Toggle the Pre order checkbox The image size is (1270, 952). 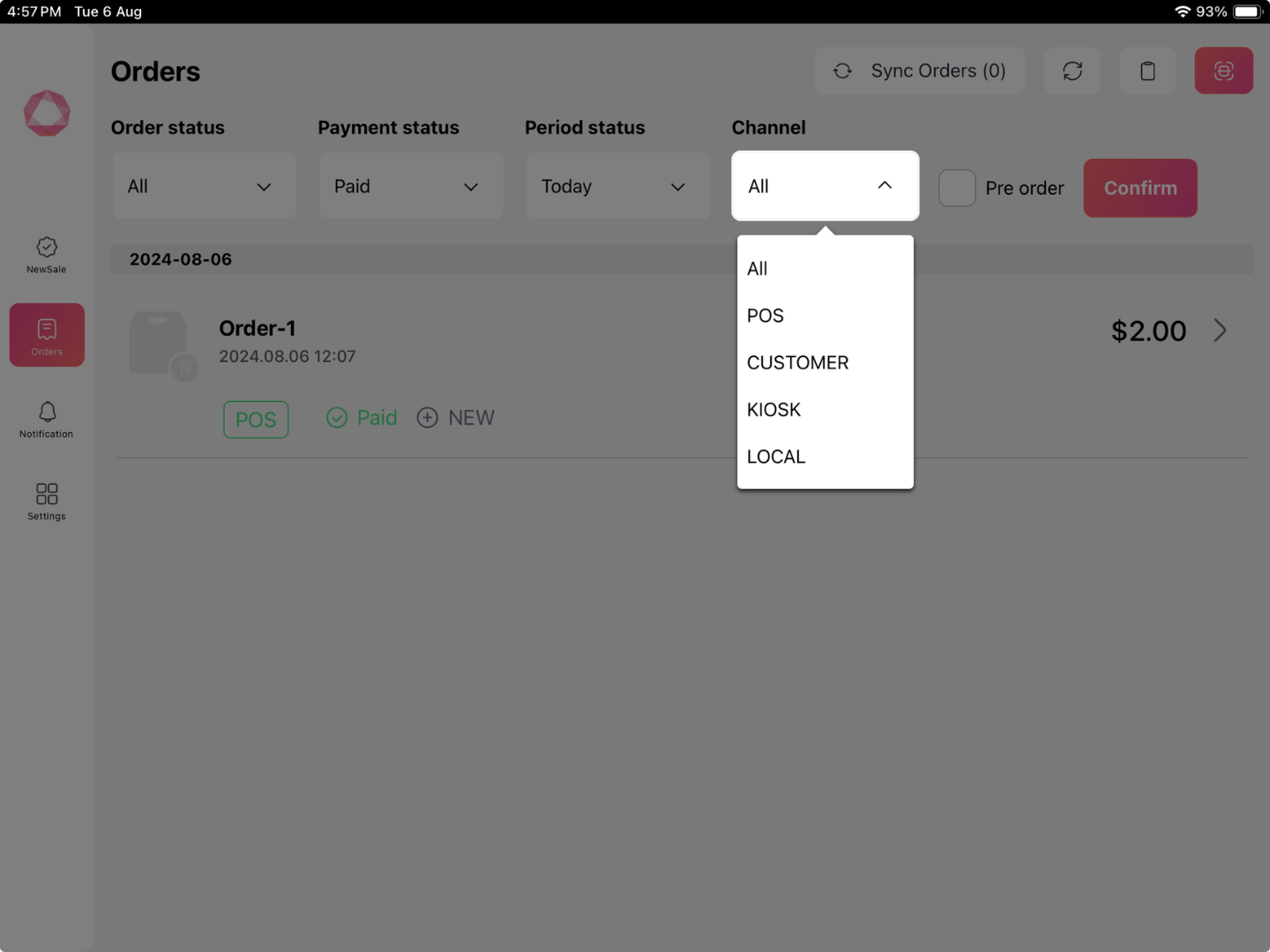(x=957, y=188)
